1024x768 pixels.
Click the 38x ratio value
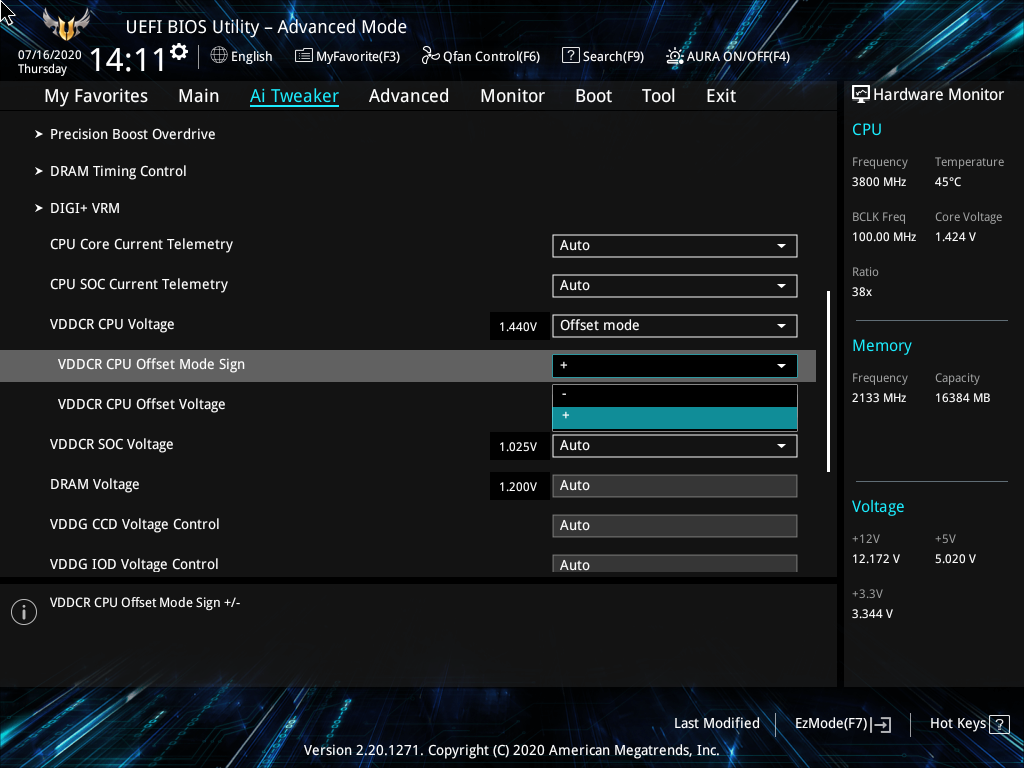(x=861, y=292)
